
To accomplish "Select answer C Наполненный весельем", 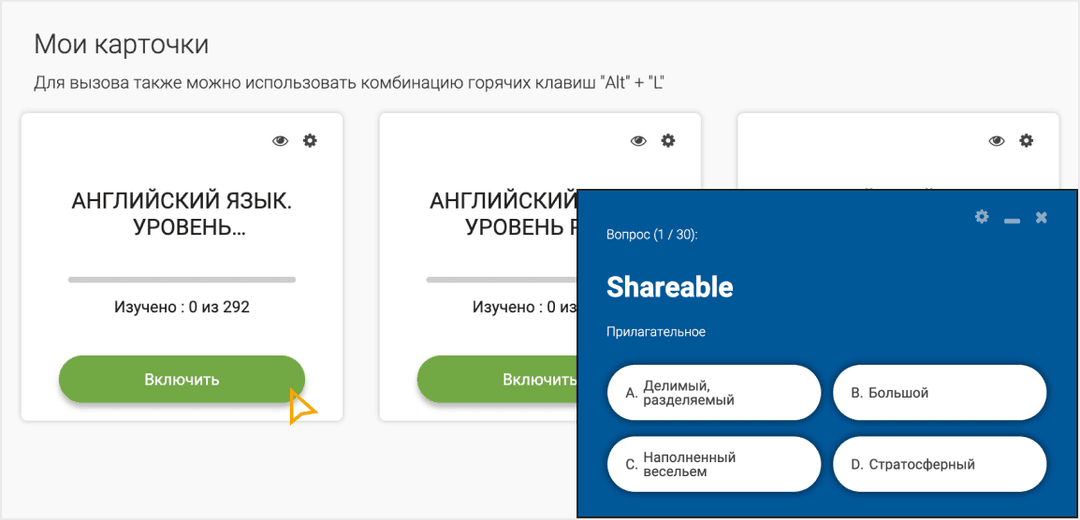I will [x=713, y=465].
